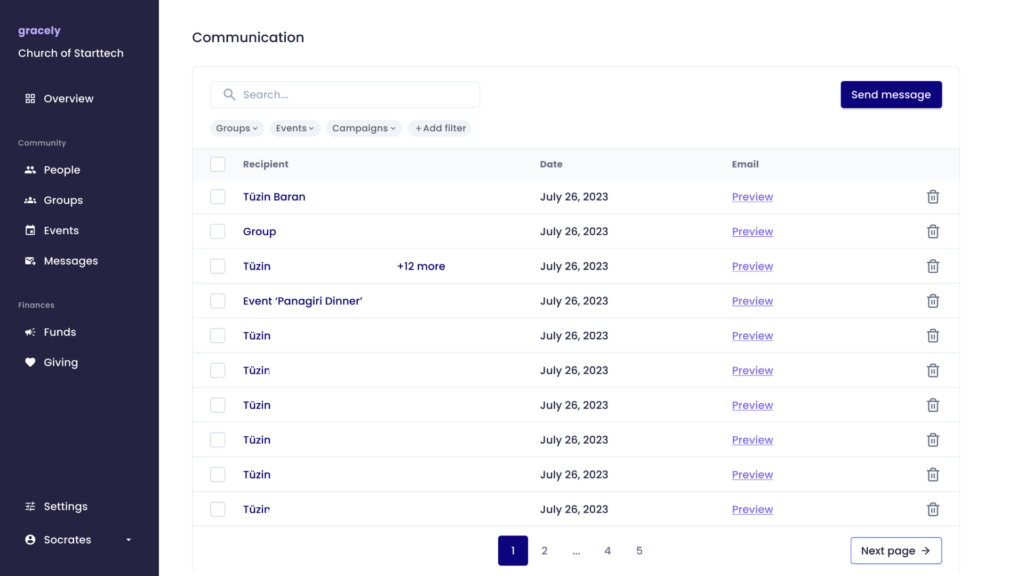Open the Preview link for the Group message
The width and height of the screenshot is (1024, 576).
[x=752, y=231]
